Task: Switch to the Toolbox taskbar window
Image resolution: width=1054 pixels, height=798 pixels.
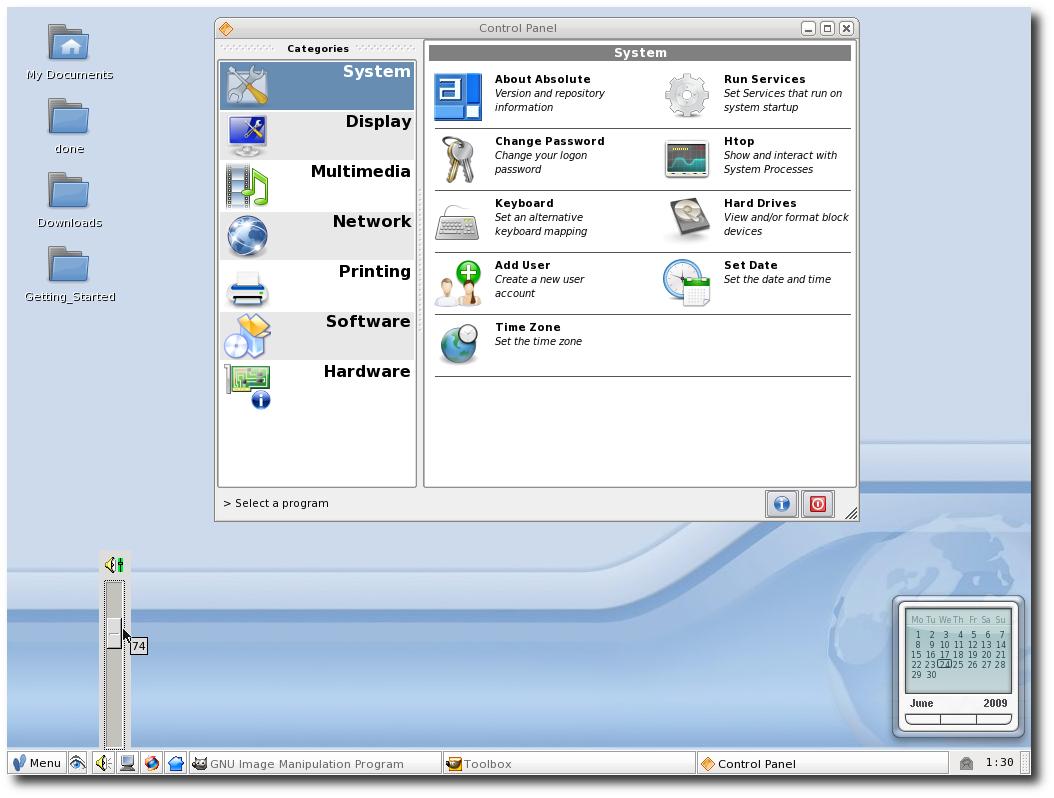Action: 569,764
